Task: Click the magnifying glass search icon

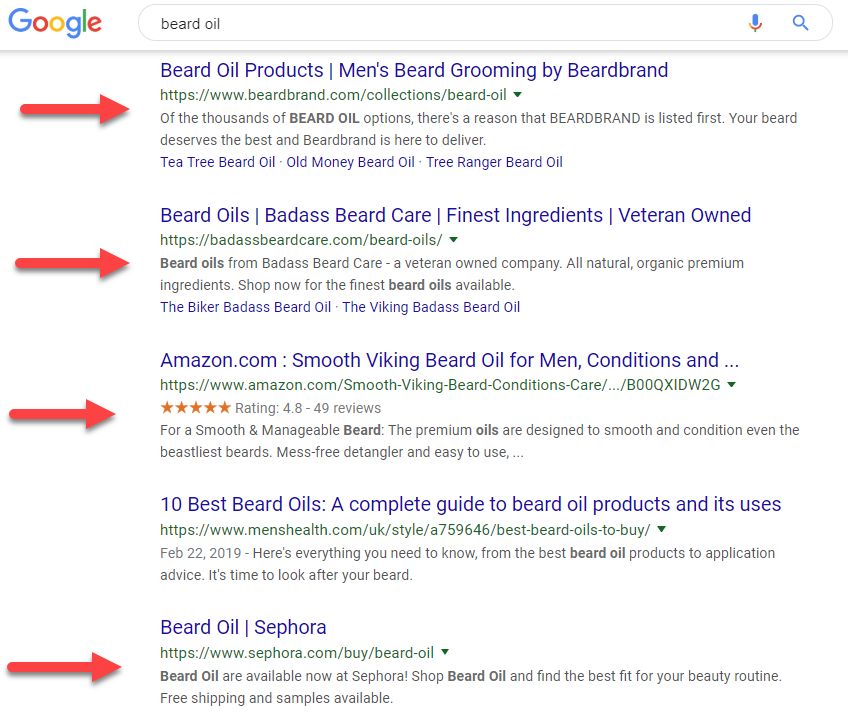Action: point(799,22)
